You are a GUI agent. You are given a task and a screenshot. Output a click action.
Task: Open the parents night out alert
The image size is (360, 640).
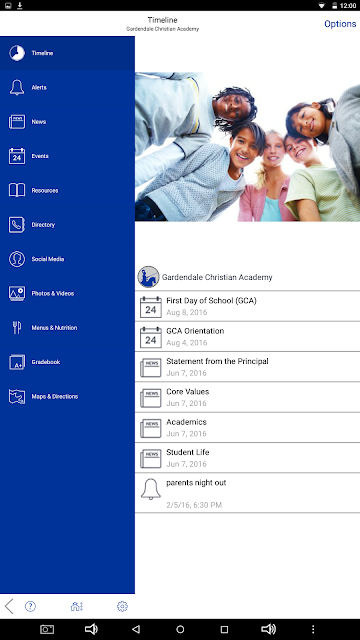pyautogui.click(x=247, y=493)
